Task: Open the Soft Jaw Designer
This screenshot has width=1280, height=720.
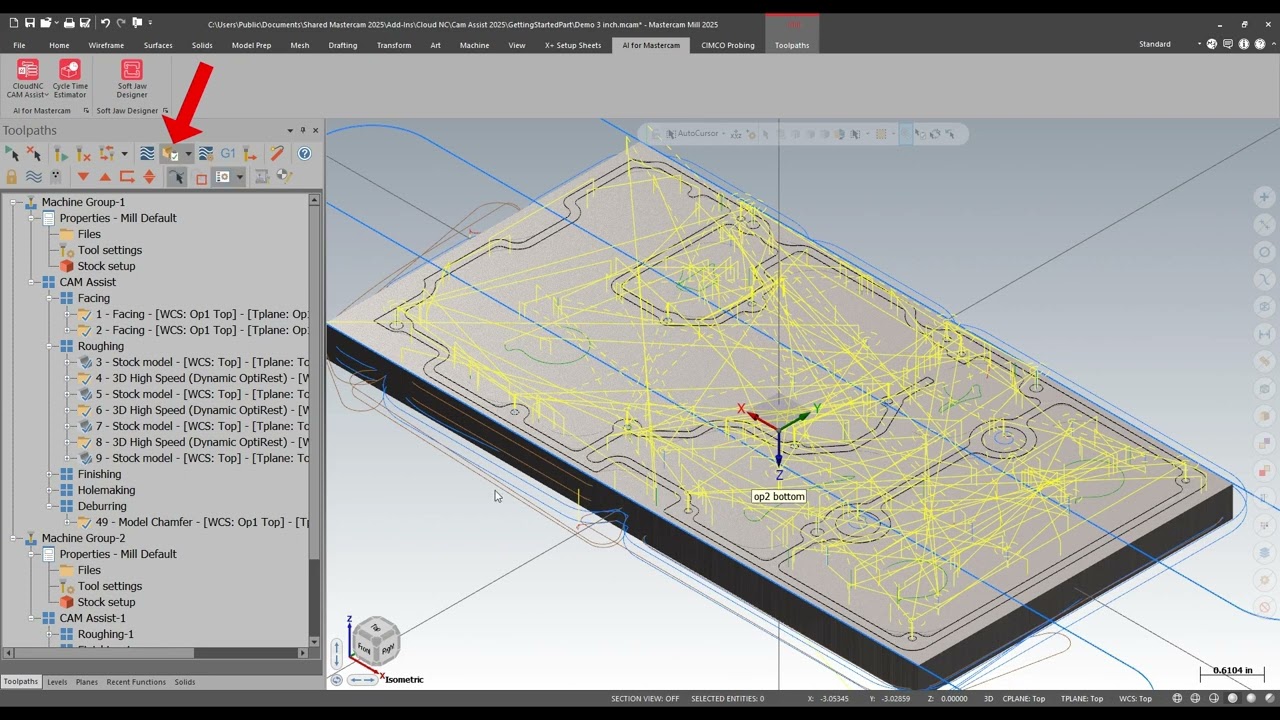Action: point(132,78)
